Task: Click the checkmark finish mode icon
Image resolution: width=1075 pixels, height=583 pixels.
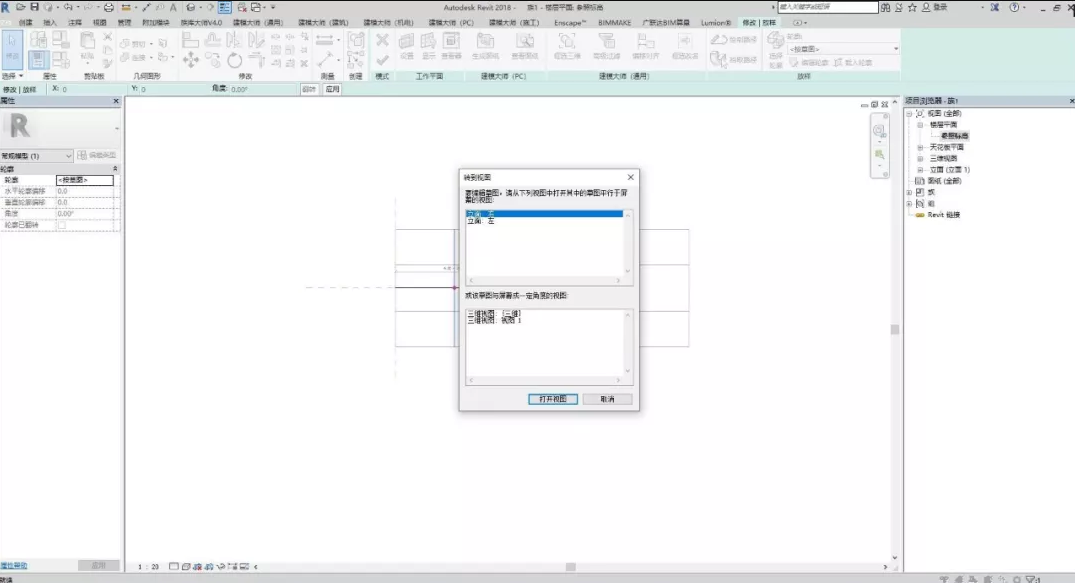Action: point(382,60)
